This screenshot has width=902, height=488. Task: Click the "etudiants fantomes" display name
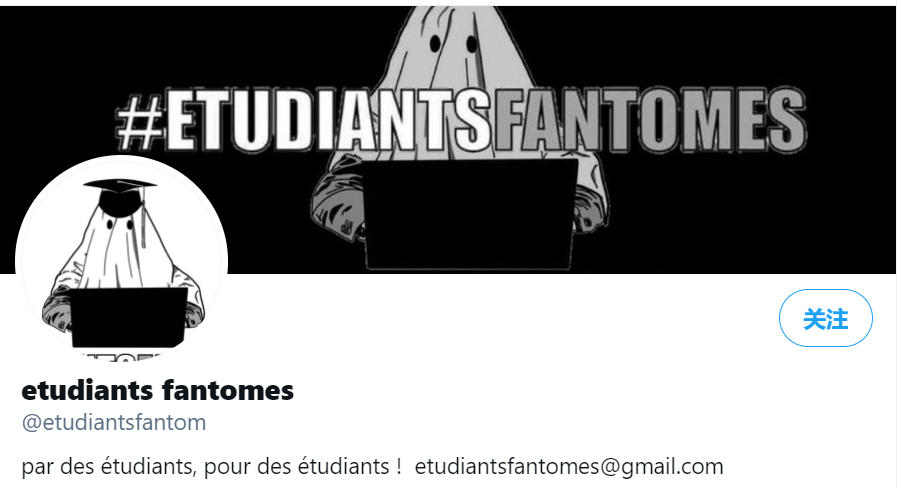coord(158,390)
